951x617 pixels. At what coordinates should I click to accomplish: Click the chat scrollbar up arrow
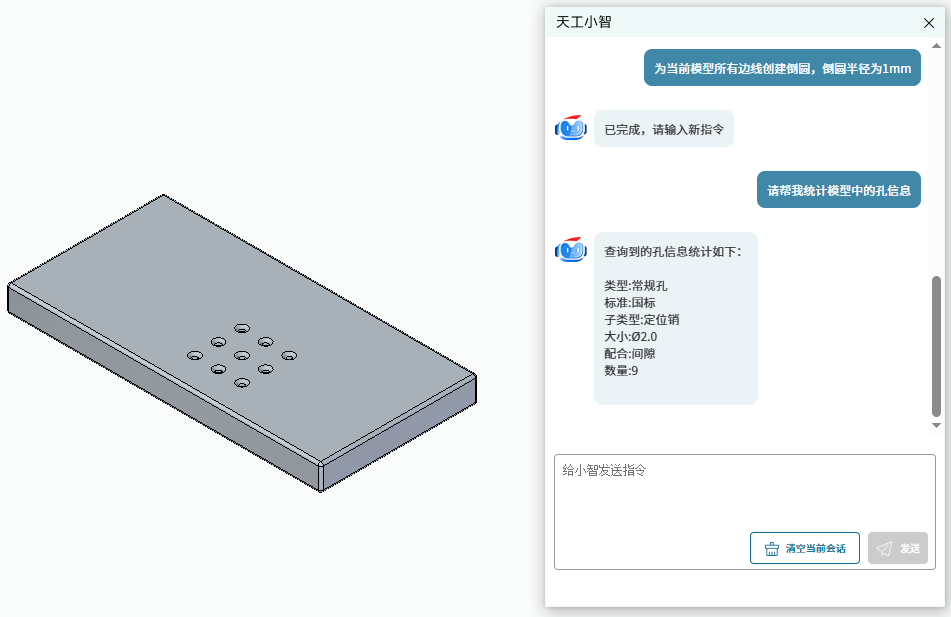tap(936, 46)
